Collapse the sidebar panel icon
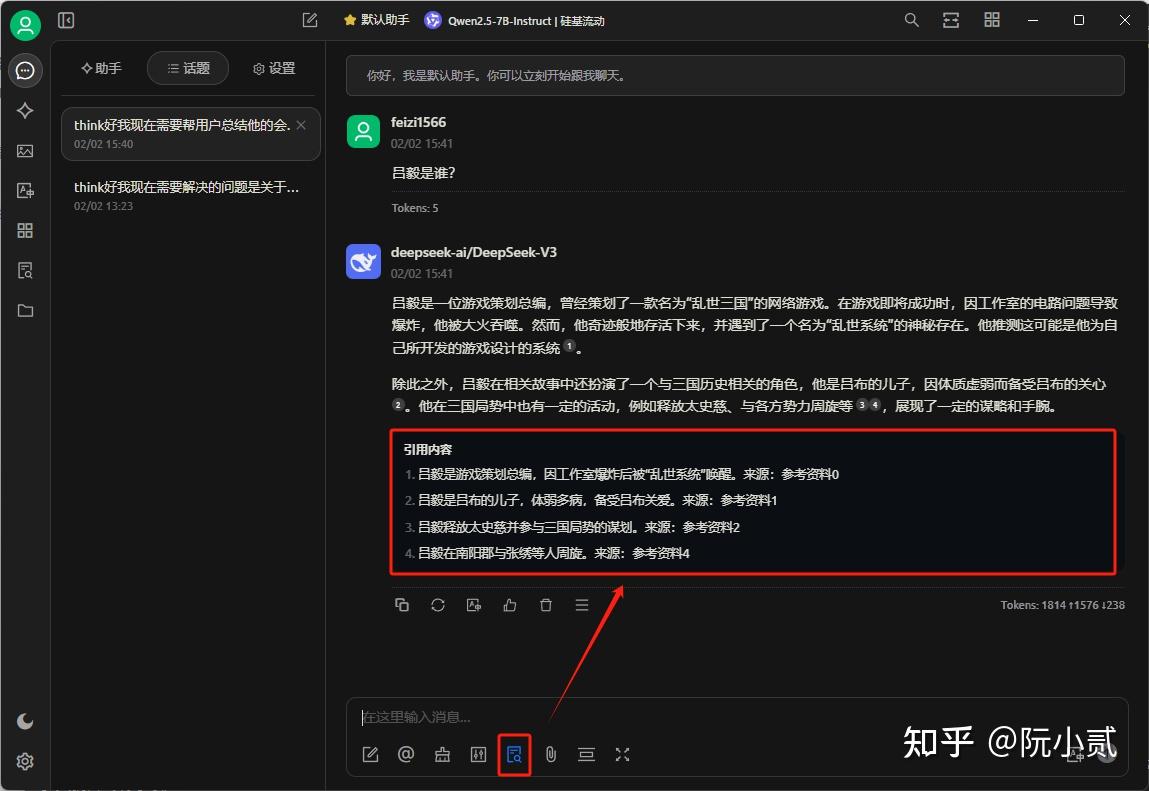 click(66, 21)
